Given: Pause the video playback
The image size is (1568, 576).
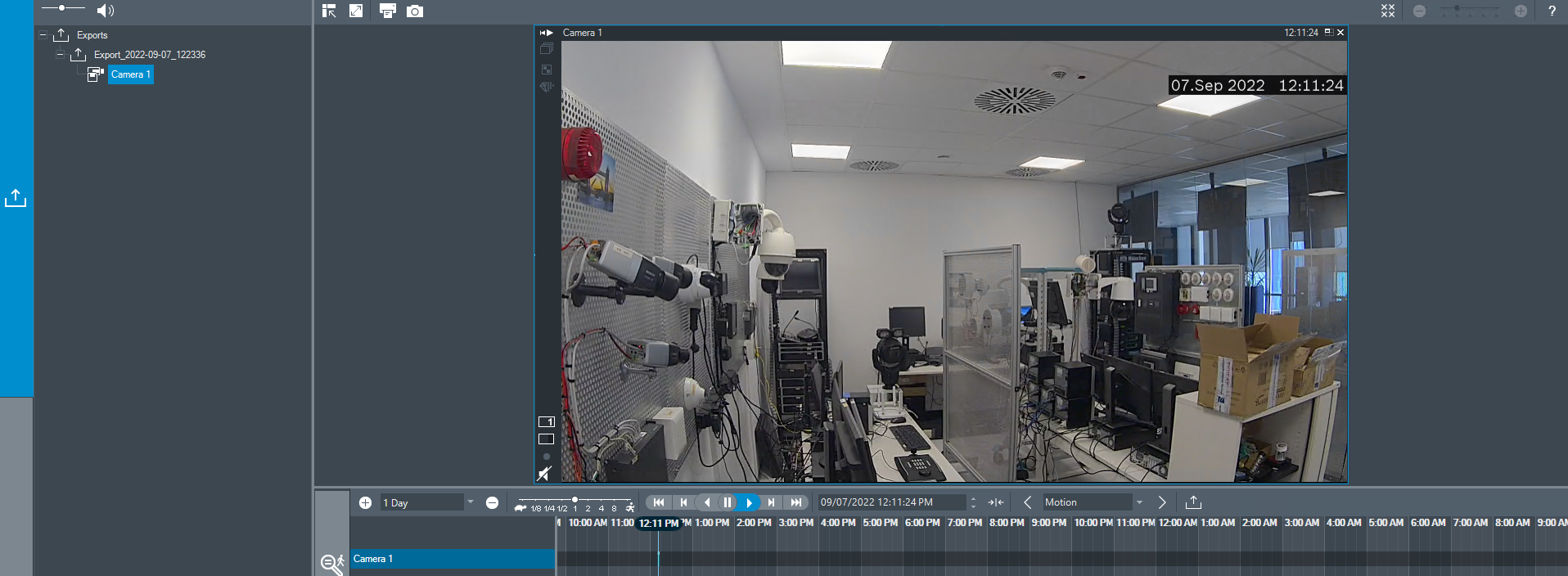Looking at the screenshot, I should point(727,502).
